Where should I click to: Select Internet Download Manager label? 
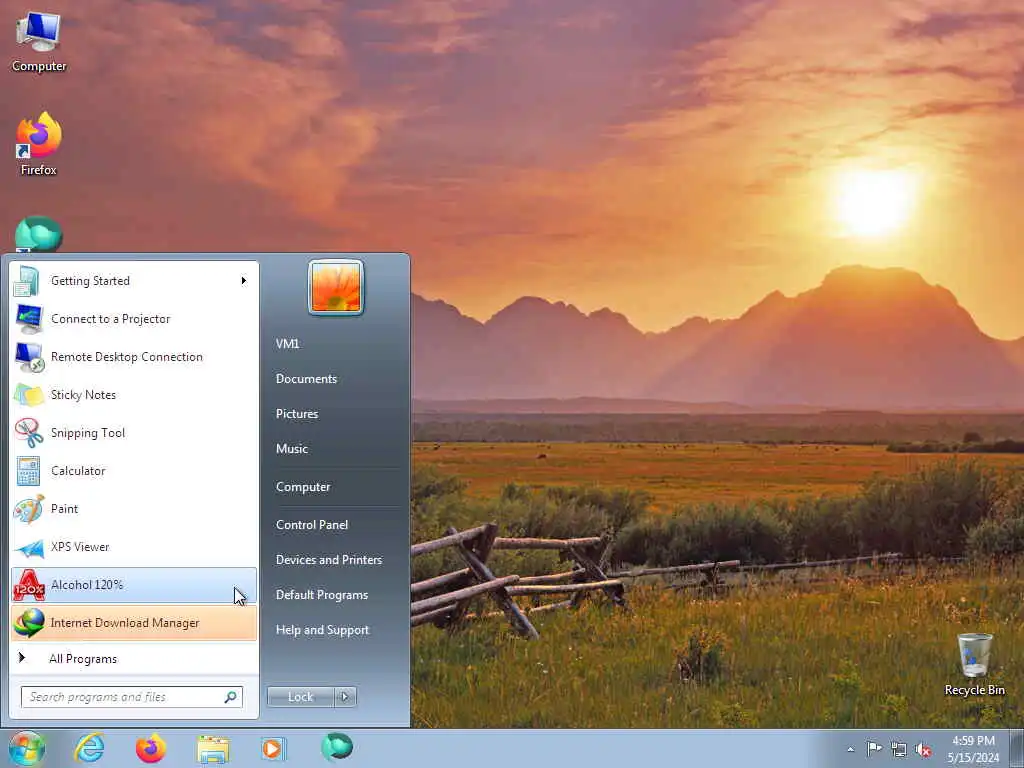pyautogui.click(x=125, y=623)
